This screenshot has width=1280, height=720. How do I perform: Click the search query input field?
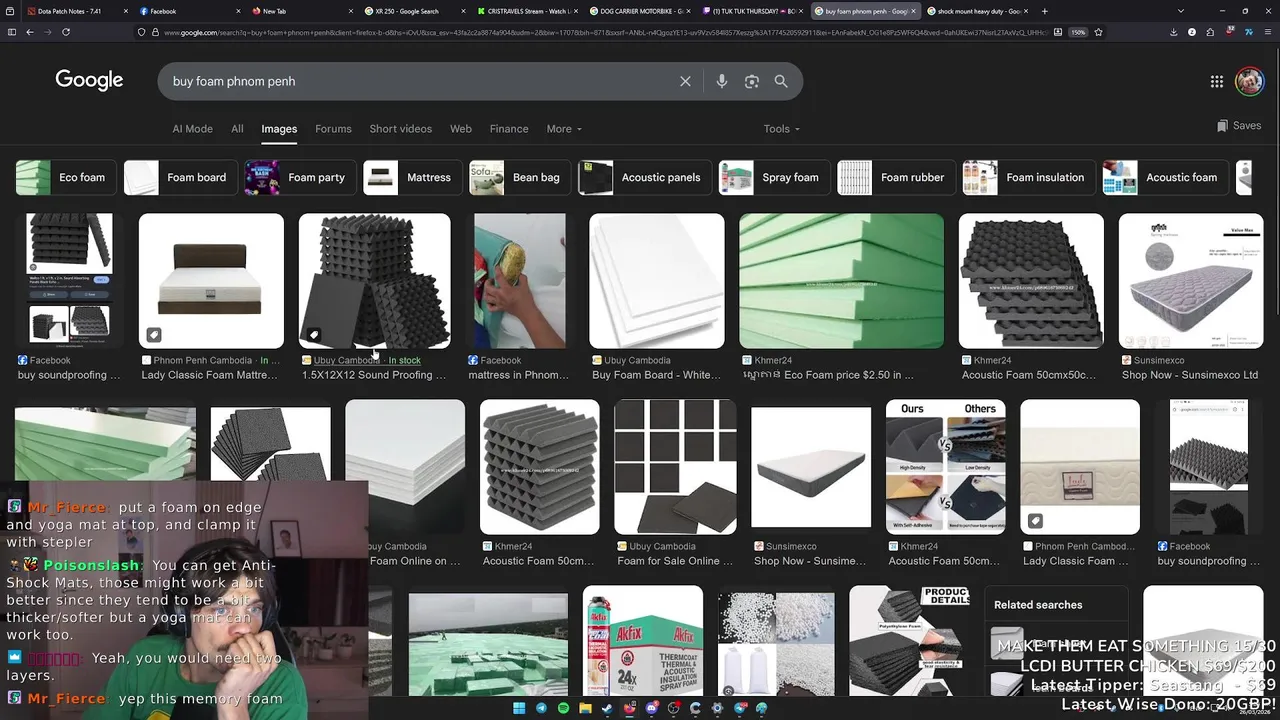[x=420, y=81]
